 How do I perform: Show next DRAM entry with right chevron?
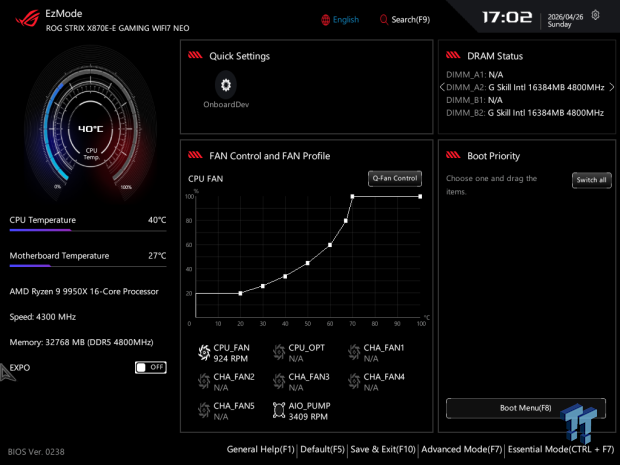click(611, 87)
